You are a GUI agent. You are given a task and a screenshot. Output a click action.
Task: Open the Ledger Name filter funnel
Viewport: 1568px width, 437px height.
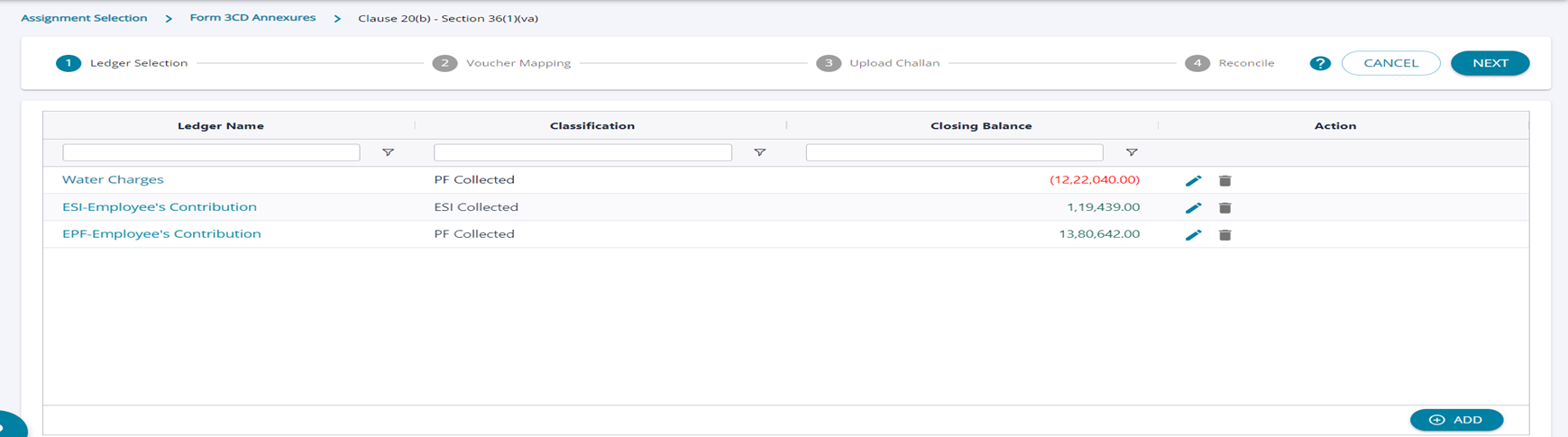pos(388,153)
